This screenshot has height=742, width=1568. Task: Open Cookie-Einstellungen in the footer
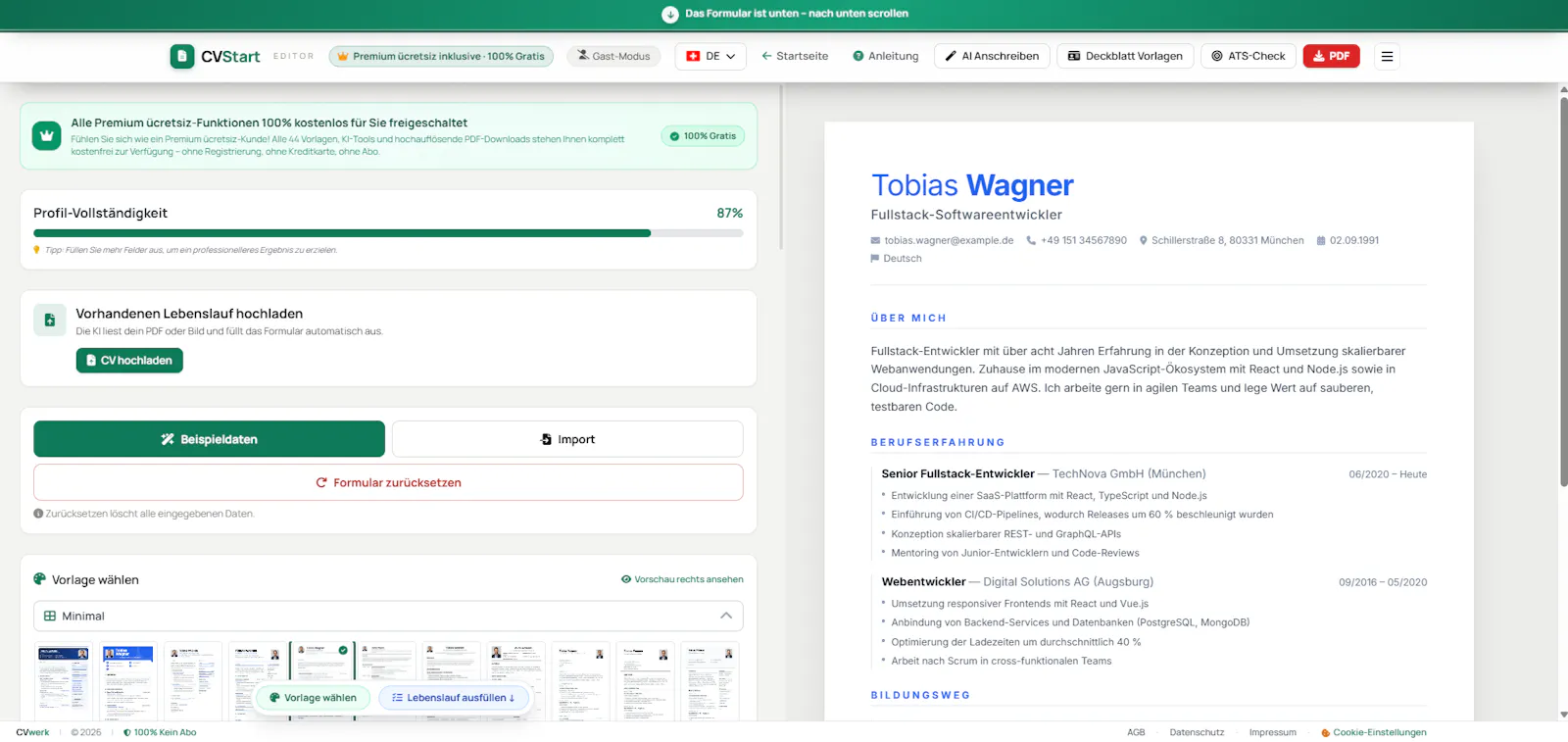1374,732
